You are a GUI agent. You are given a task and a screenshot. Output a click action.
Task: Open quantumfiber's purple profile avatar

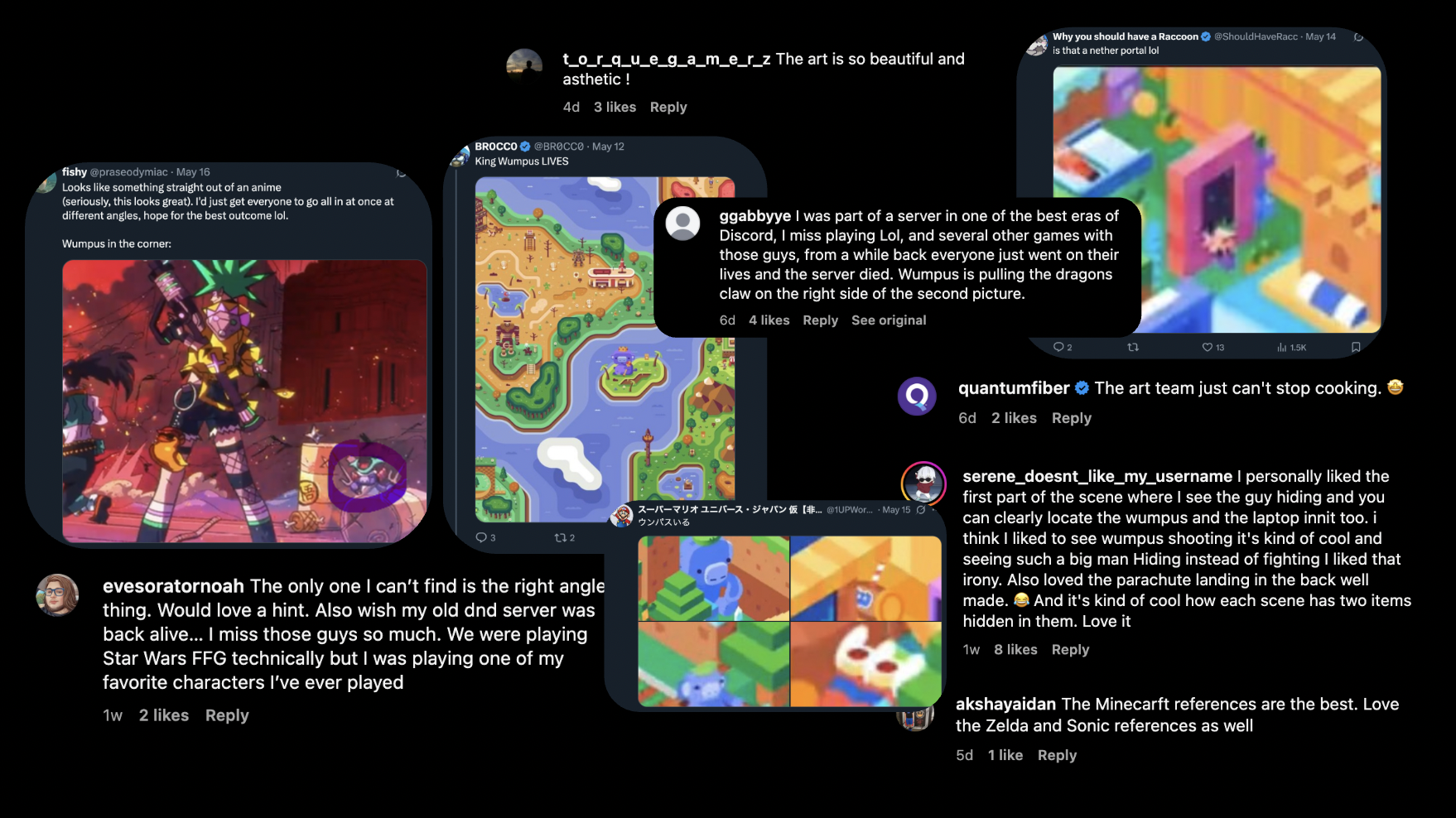click(917, 397)
